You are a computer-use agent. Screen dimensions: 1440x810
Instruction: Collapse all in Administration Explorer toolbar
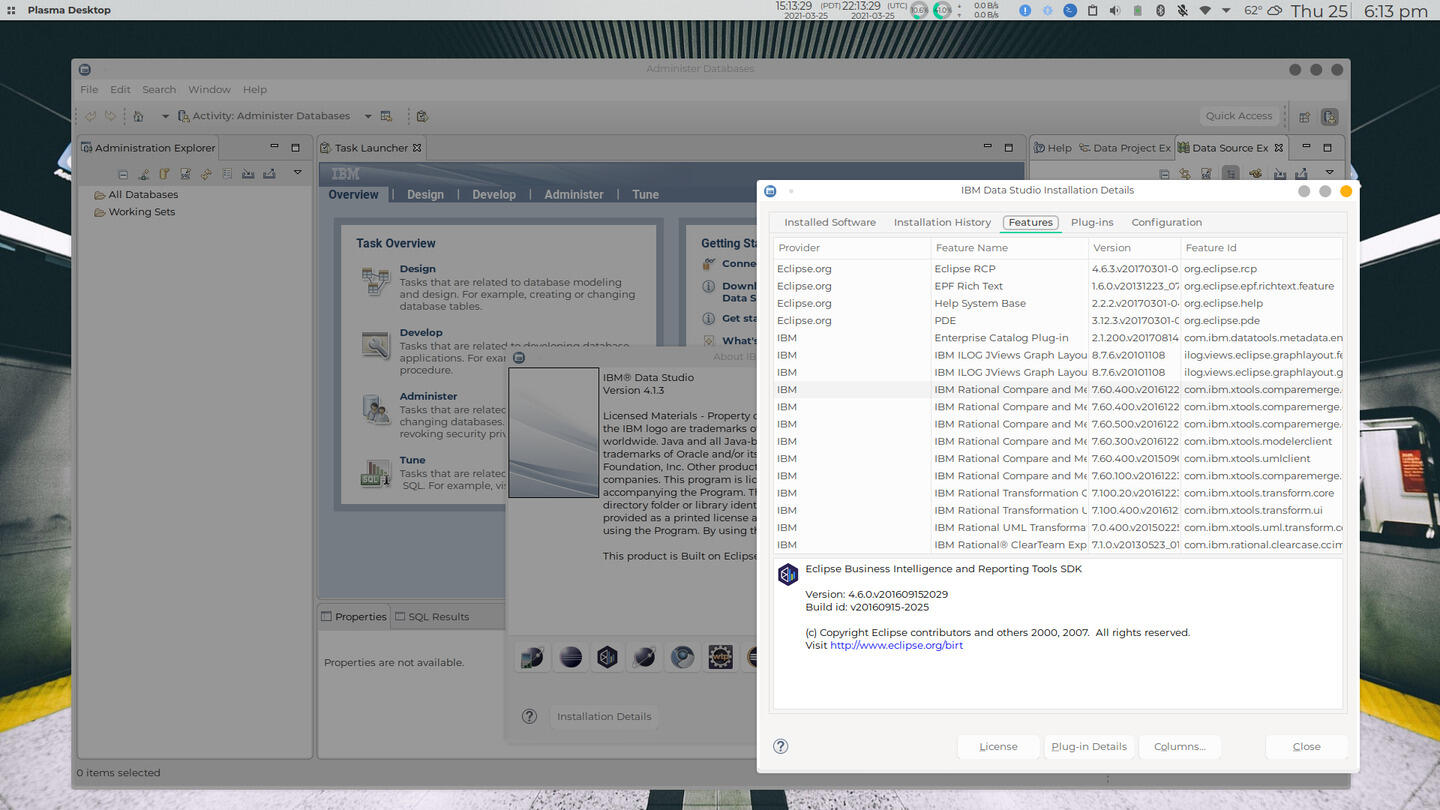[123, 174]
